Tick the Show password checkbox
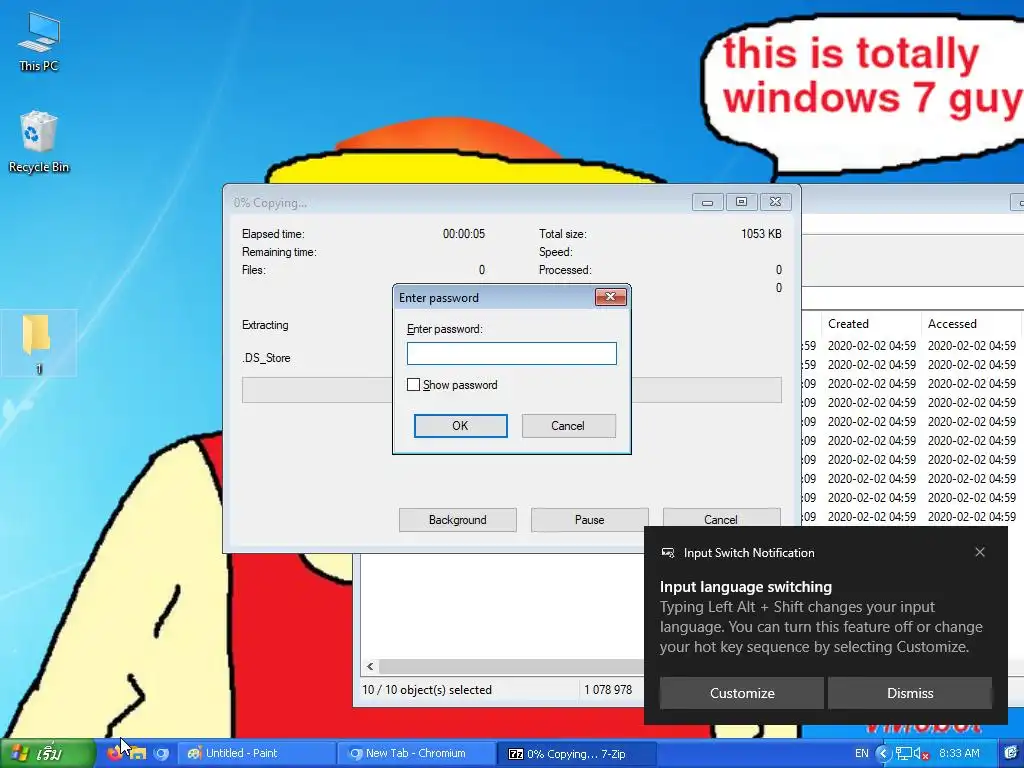This screenshot has height=768, width=1024. click(413, 385)
